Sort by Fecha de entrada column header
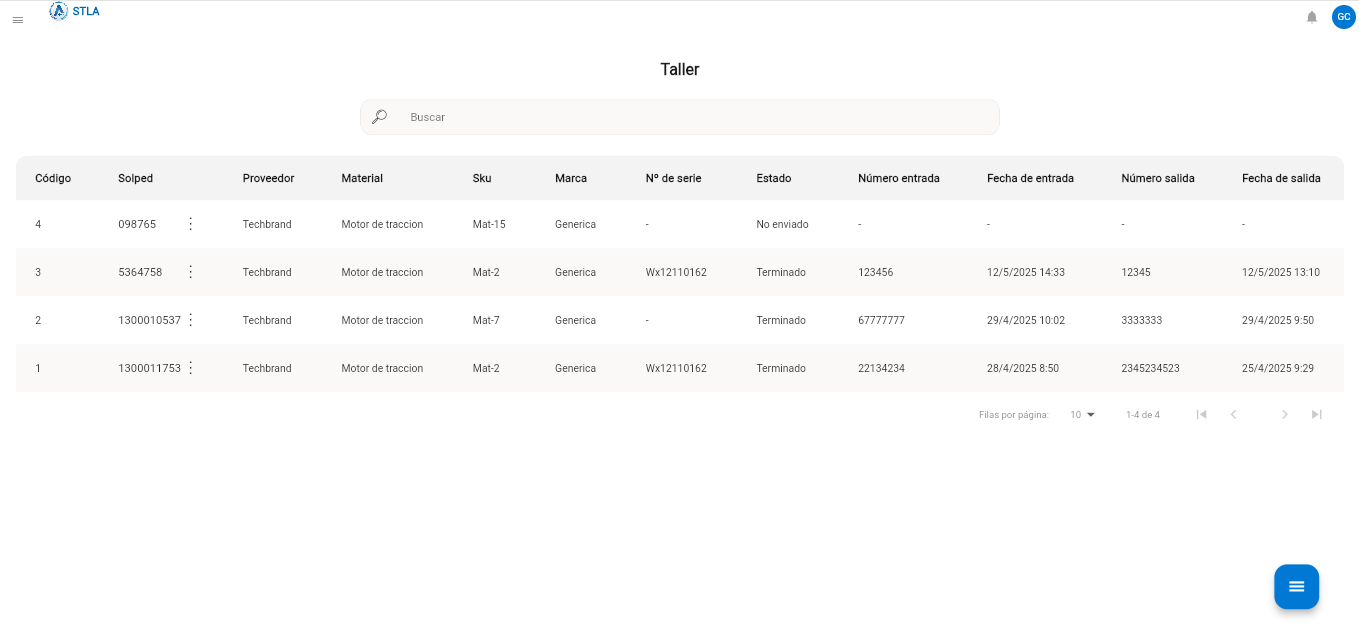This screenshot has width=1359, height=631. [1030, 178]
